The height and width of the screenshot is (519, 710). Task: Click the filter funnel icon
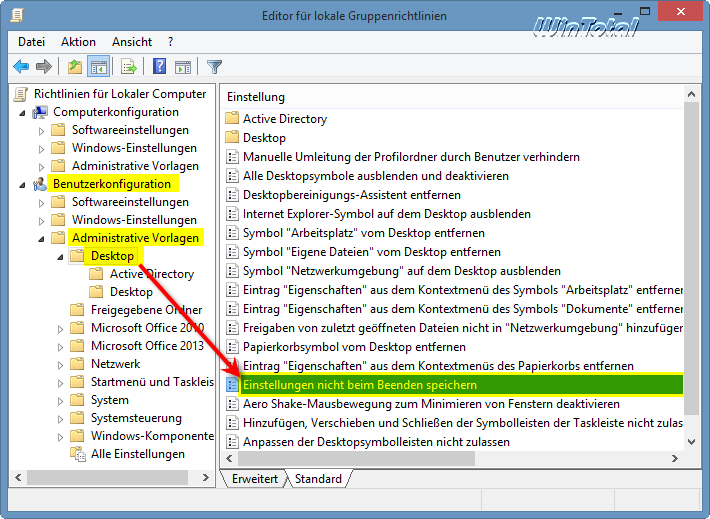tap(214, 67)
